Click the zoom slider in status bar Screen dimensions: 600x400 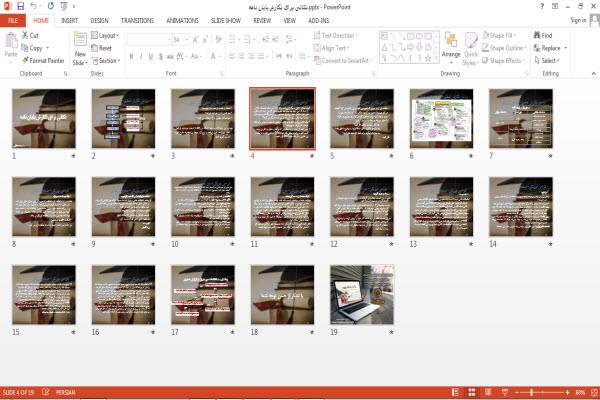point(542,392)
